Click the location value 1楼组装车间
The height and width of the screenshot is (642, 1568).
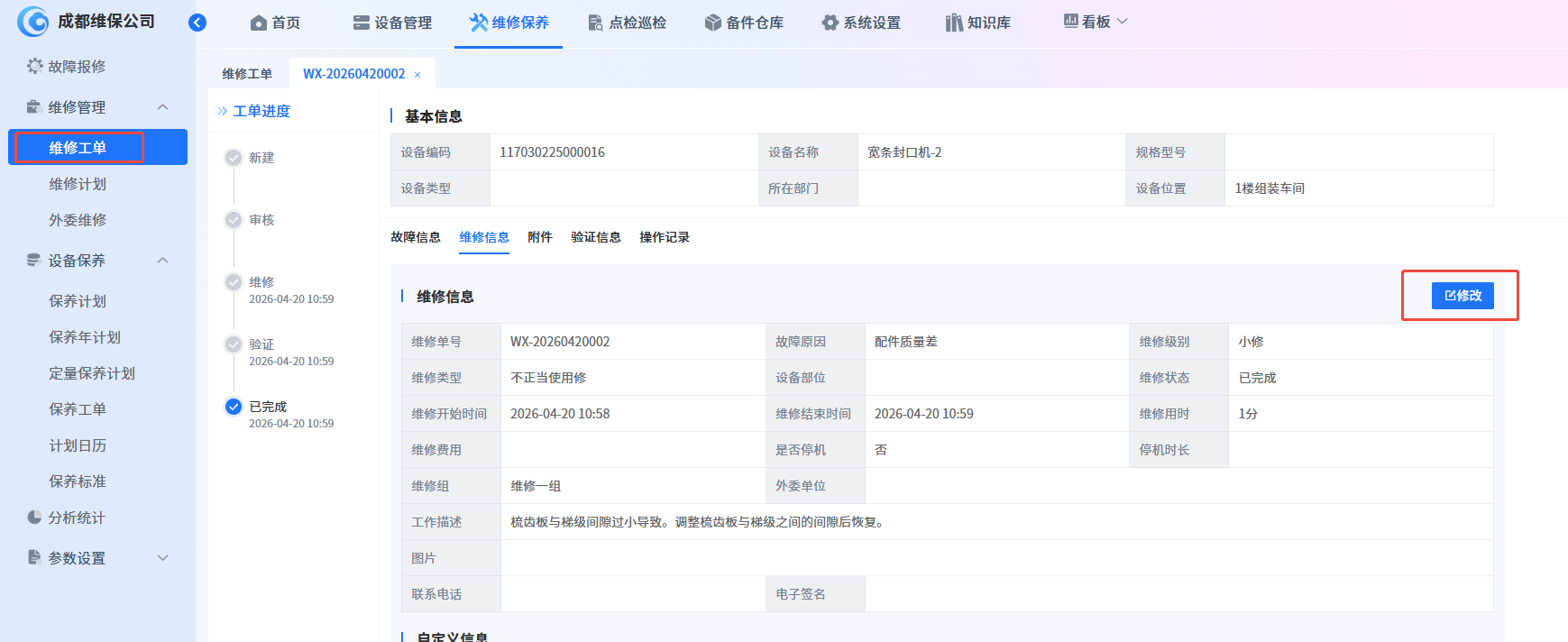(x=1270, y=188)
